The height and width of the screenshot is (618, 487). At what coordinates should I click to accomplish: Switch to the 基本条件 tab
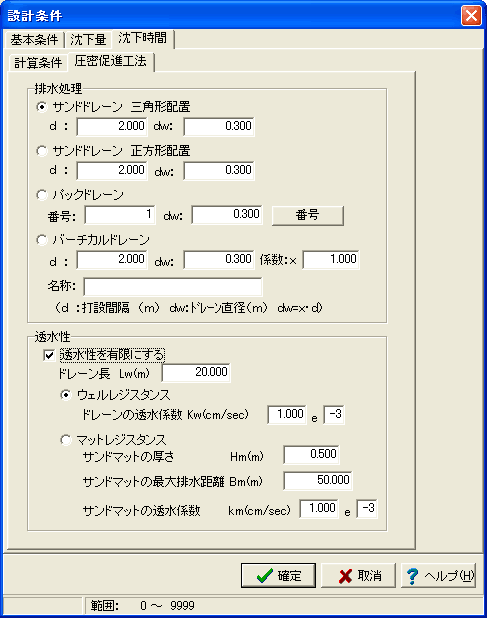point(34,40)
